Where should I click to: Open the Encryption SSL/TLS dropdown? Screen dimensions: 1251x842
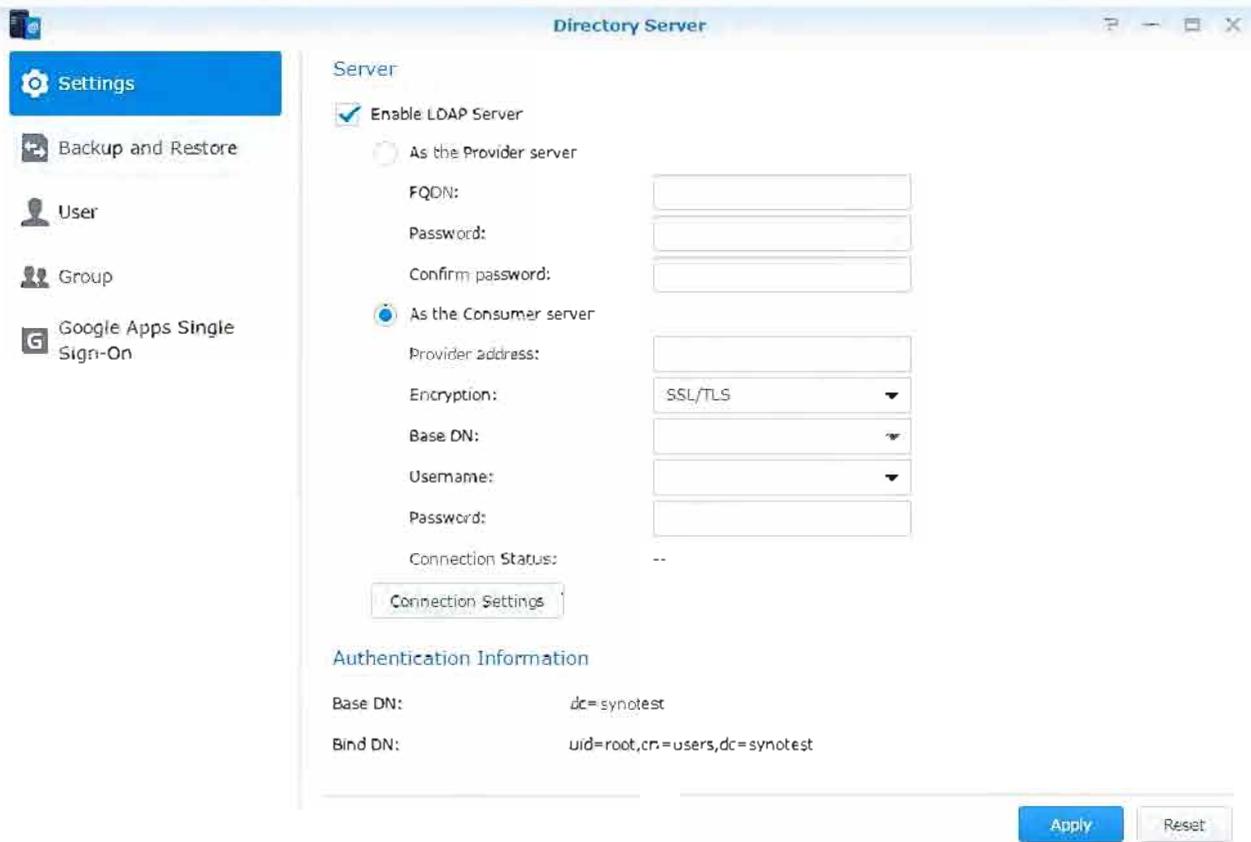tap(782, 395)
